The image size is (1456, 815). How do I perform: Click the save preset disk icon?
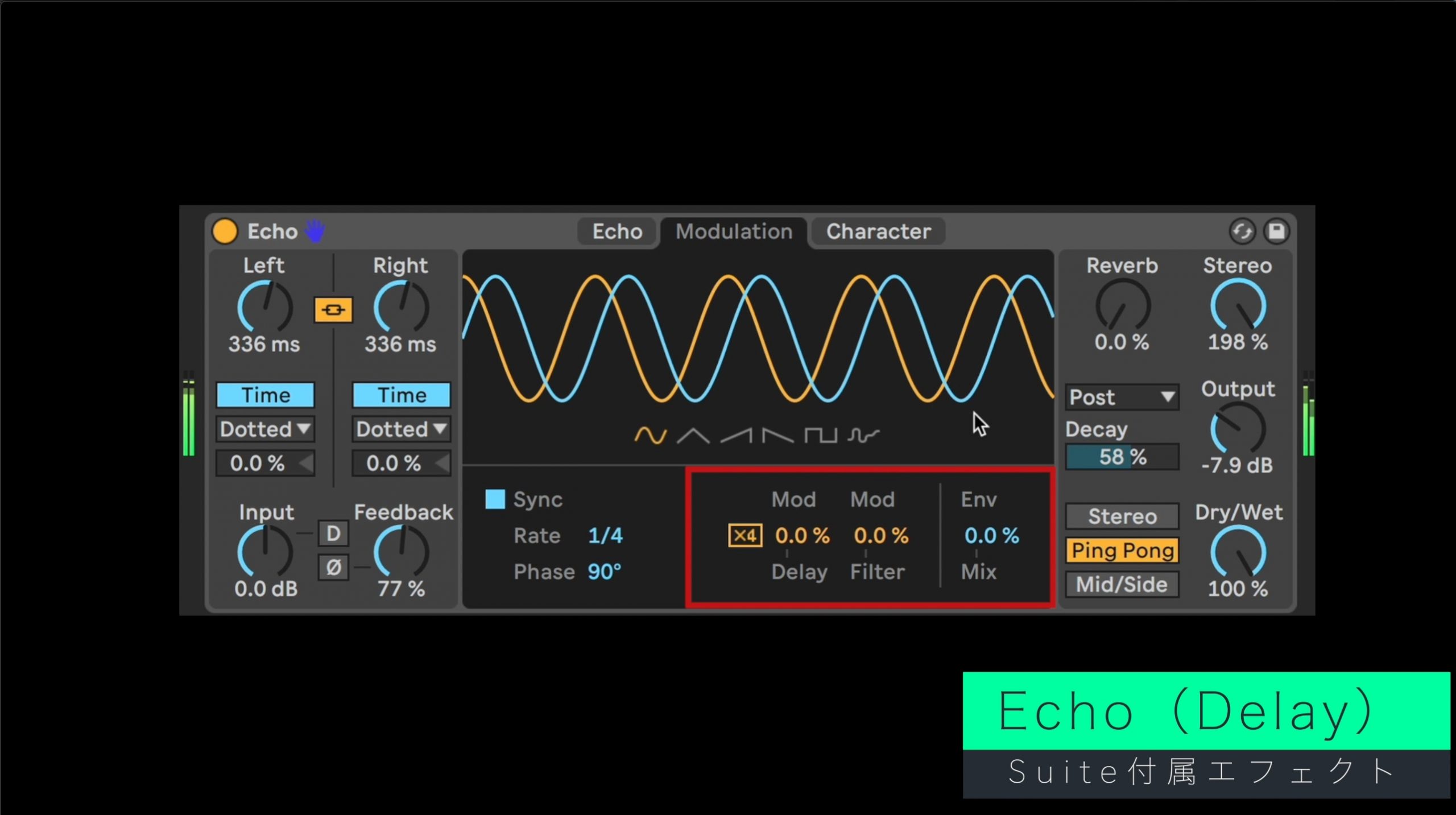pyautogui.click(x=1276, y=231)
